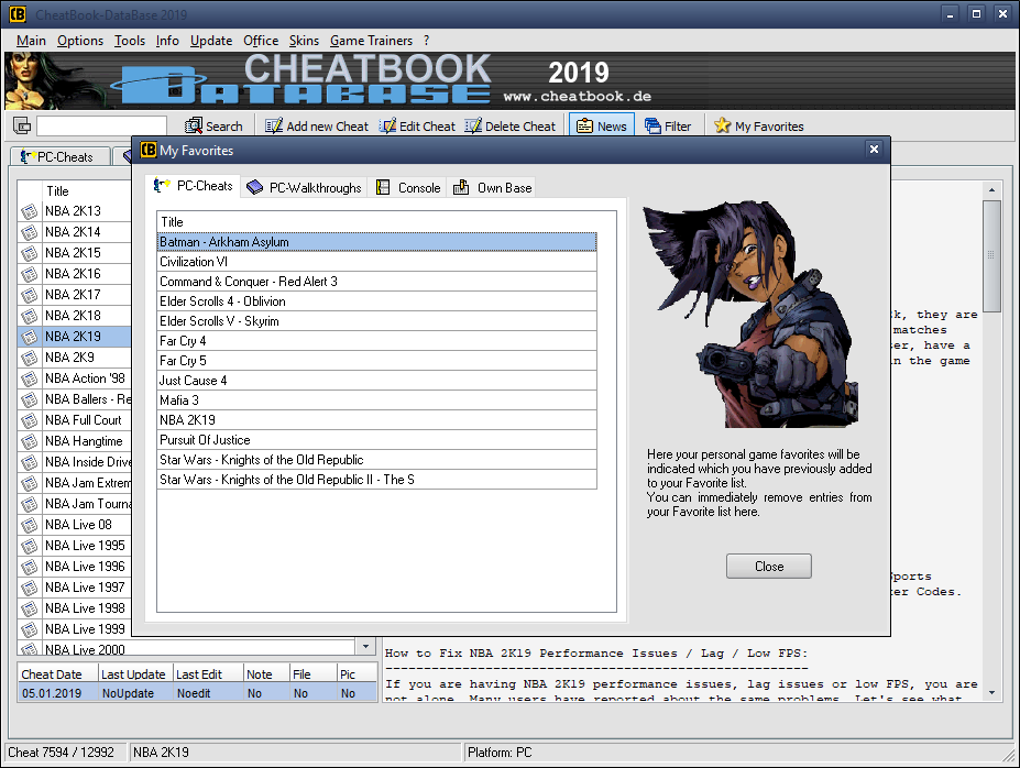
Task: Click the Close button in dialog
Action: (x=769, y=566)
